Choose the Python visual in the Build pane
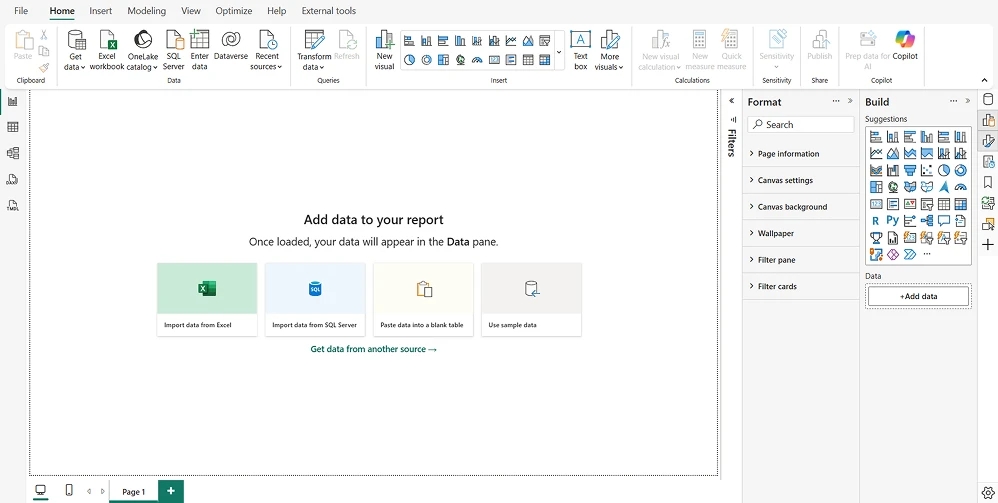Image resolution: width=998 pixels, height=503 pixels. click(x=892, y=221)
